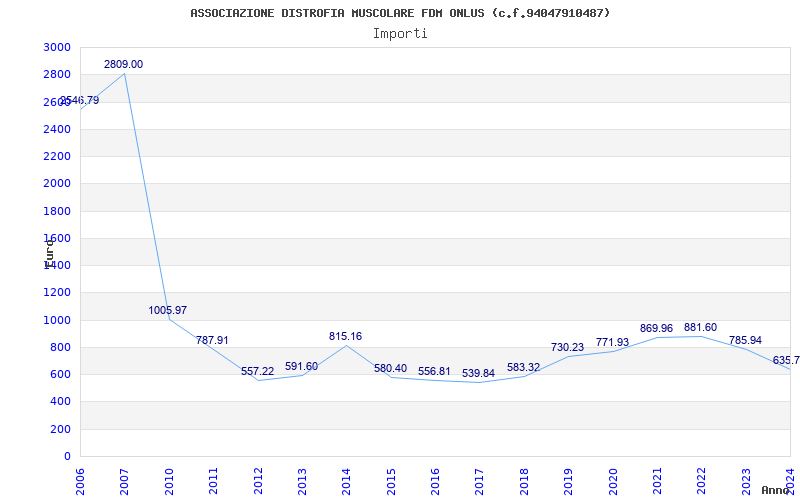Click the 815.16 value for 2014
This screenshot has height=500, width=800.
pyautogui.click(x=346, y=336)
